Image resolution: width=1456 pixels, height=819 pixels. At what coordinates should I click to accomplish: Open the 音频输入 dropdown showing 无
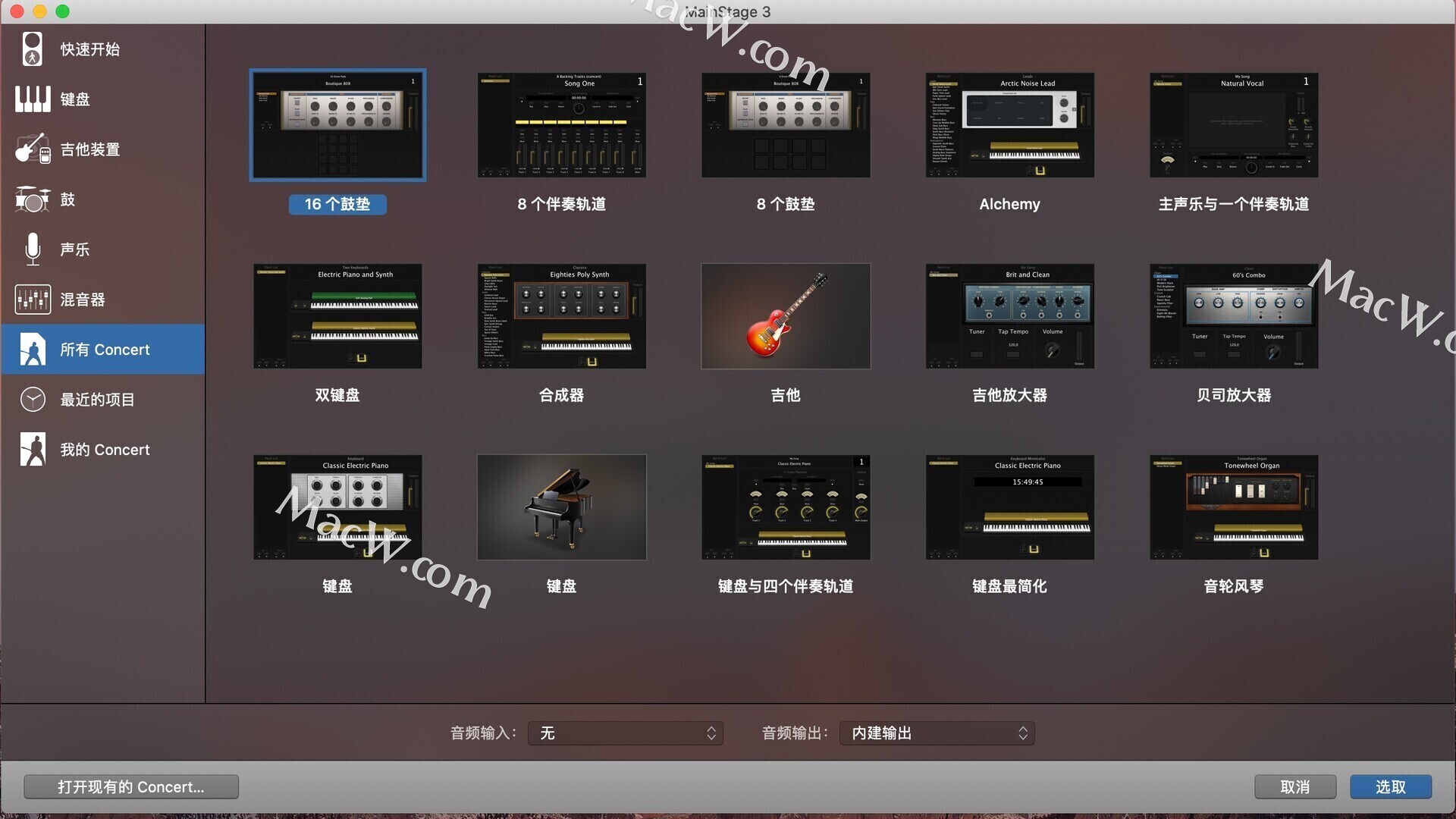tap(625, 733)
